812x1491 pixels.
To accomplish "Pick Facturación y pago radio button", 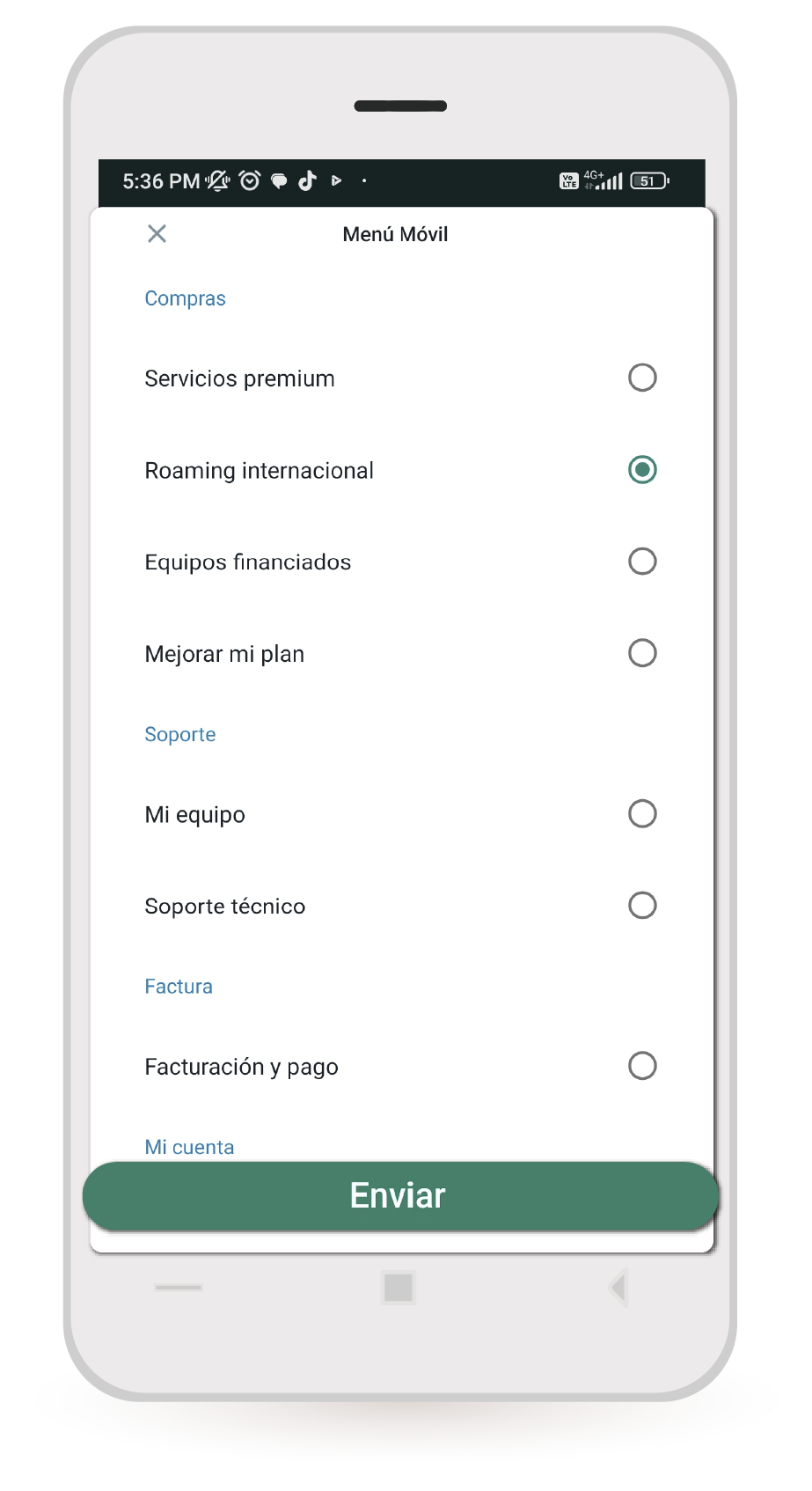I will coord(642,1066).
